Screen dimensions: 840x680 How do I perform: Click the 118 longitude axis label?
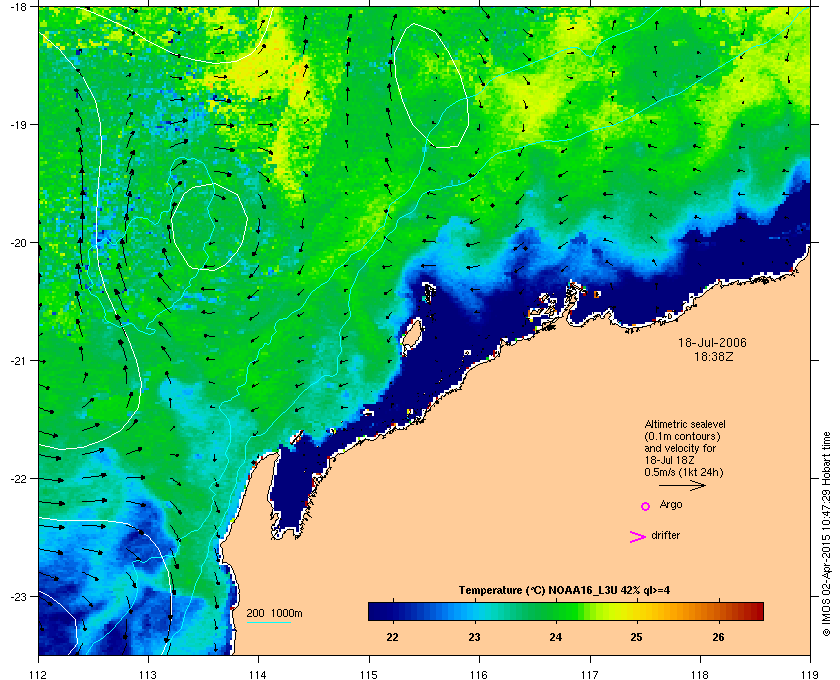(700, 674)
